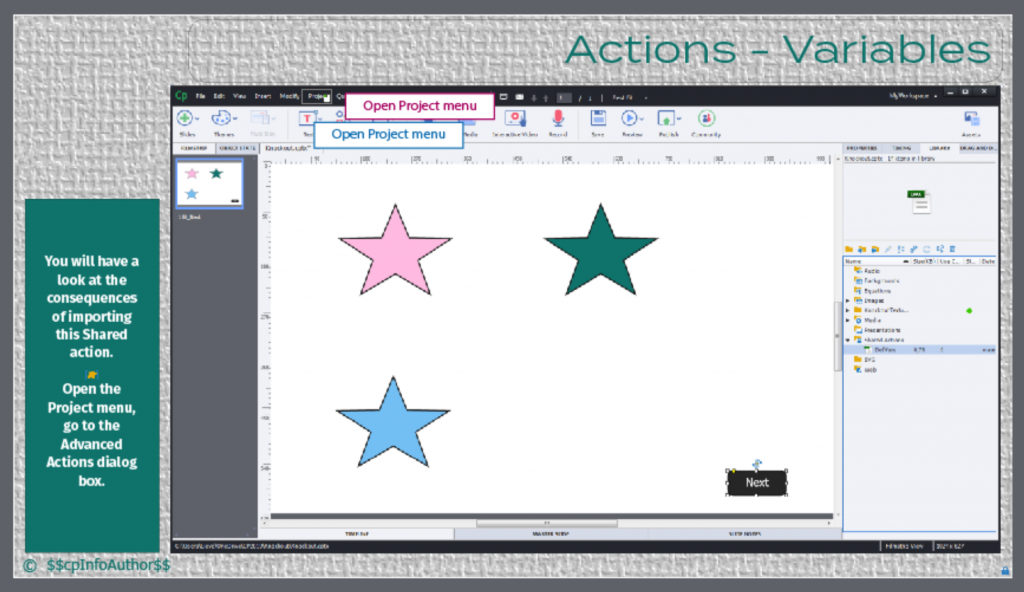Expand the Media folder in Library
Screen dimensions: 1024x592
tap(849, 320)
